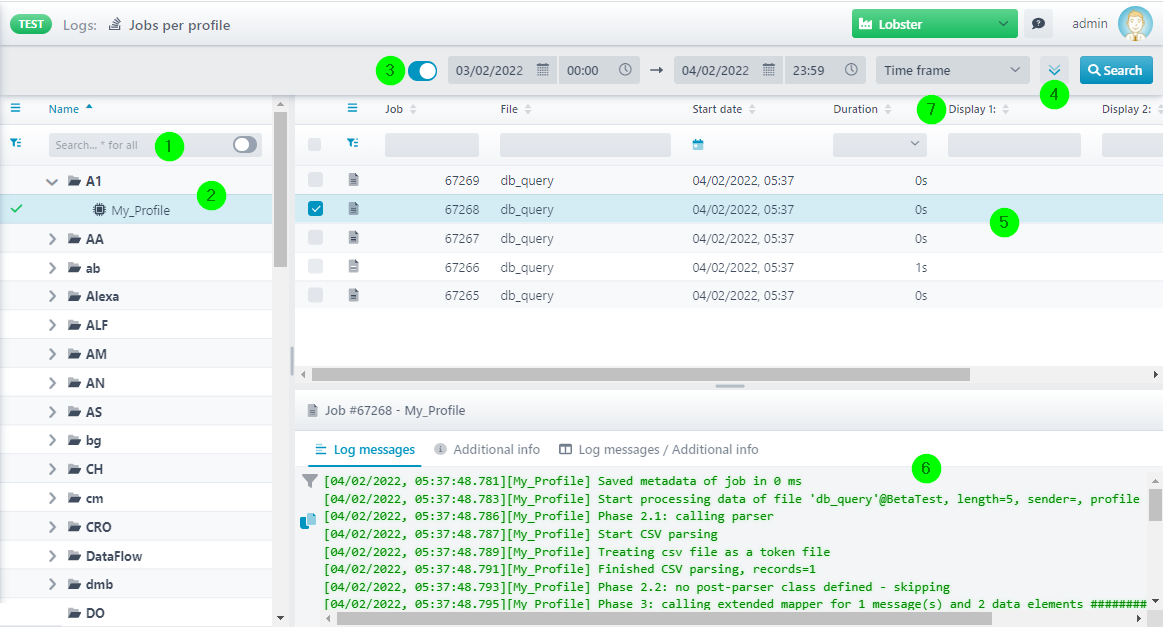Click document icon of job 67267
1163x627 pixels.
[x=354, y=237]
